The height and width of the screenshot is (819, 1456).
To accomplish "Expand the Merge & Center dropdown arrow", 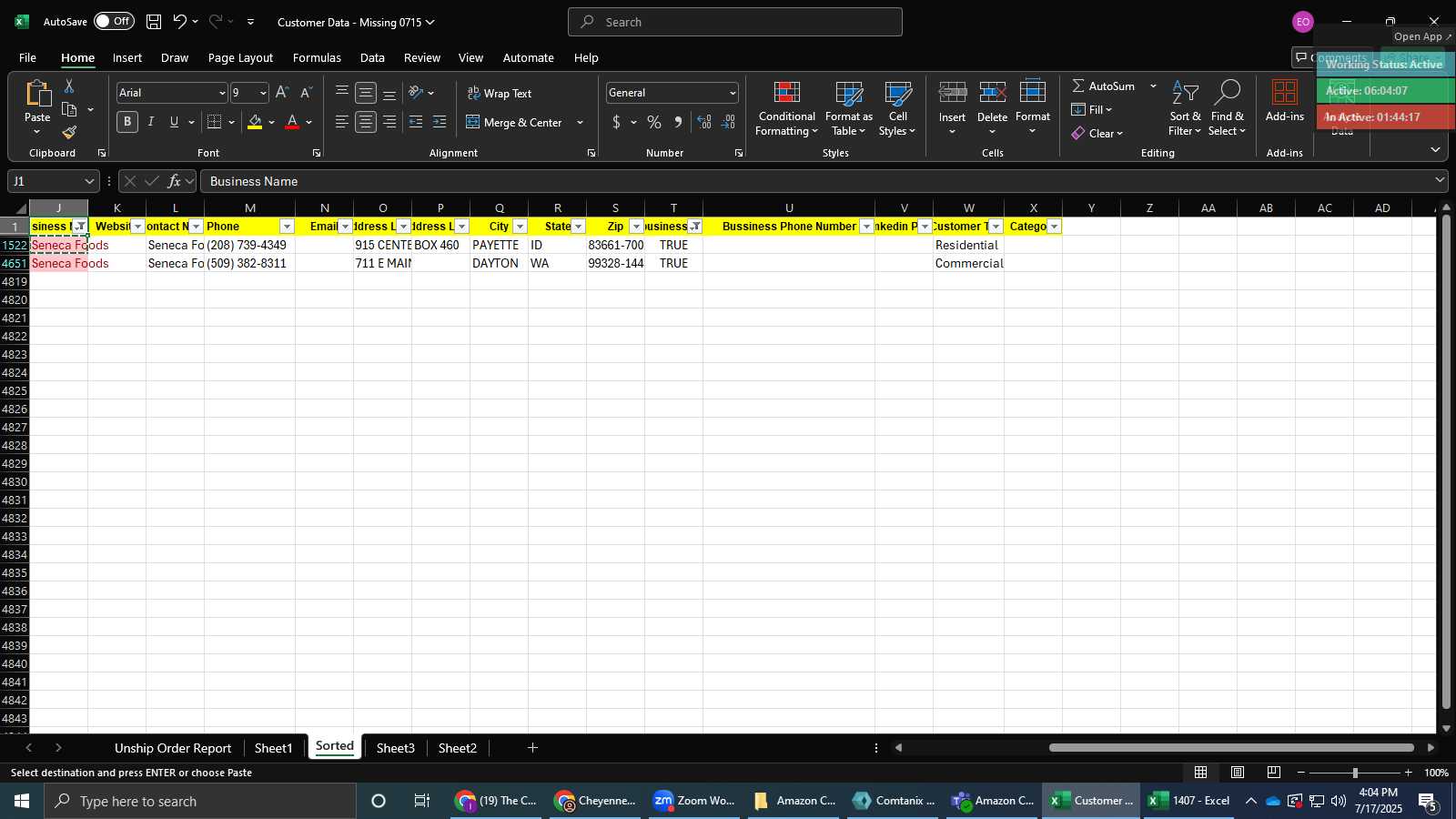I will tap(581, 123).
